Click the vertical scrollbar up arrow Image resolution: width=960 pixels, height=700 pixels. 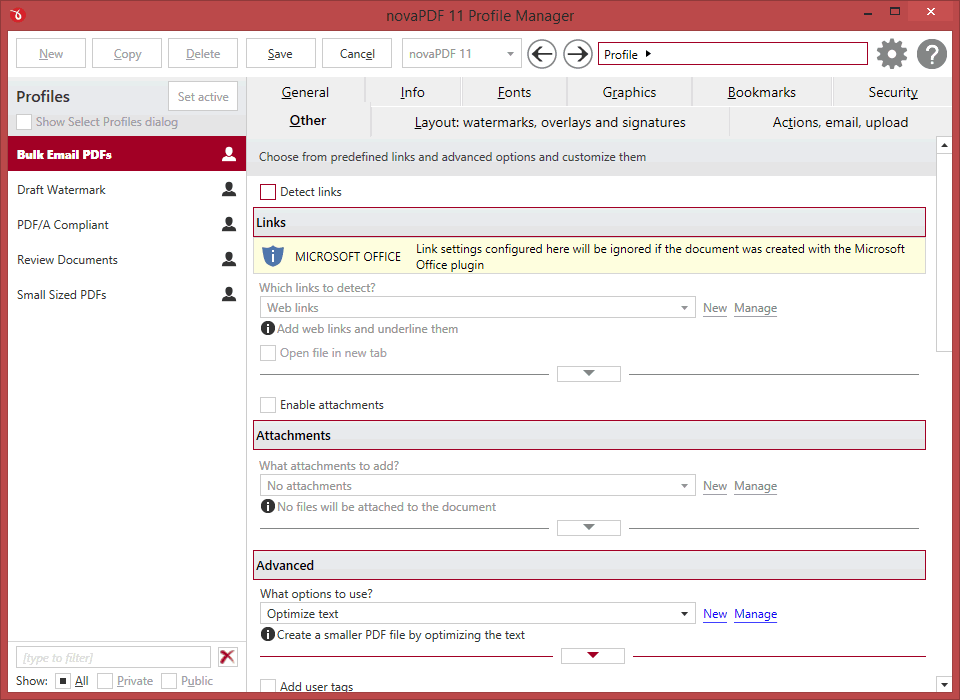[943, 145]
